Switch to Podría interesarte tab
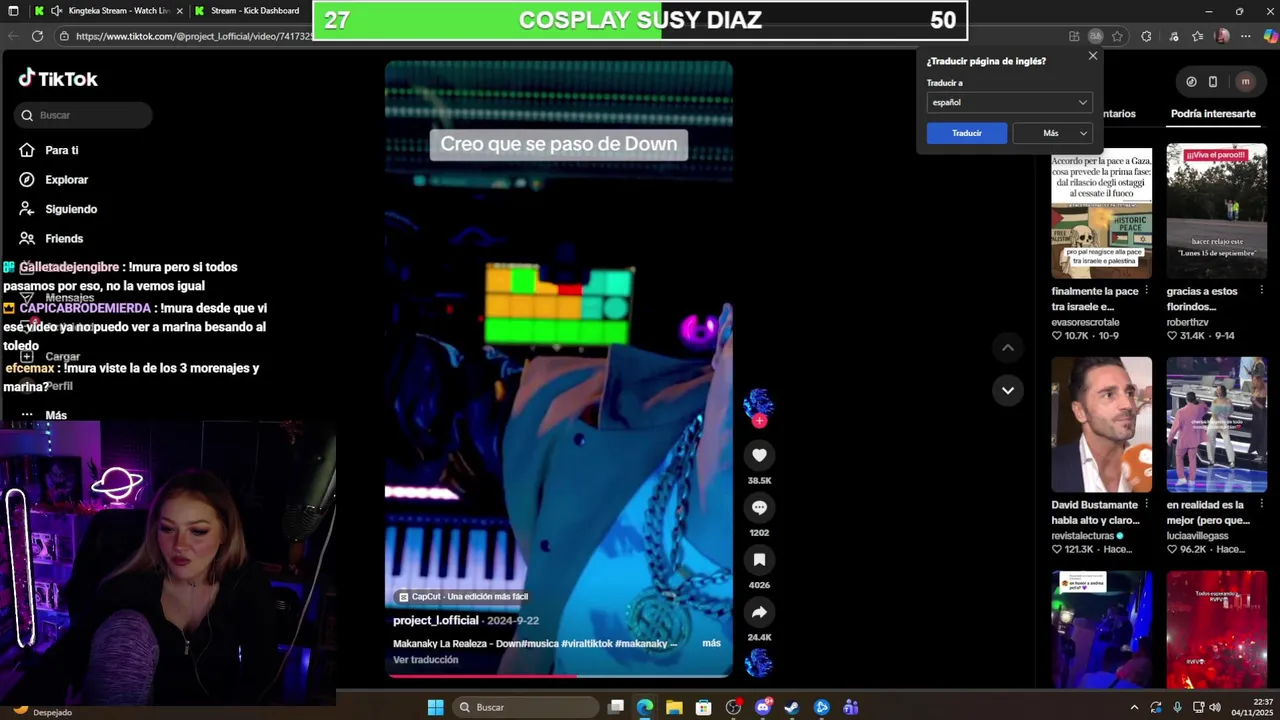Viewport: 1280px width, 720px height. 1213,113
